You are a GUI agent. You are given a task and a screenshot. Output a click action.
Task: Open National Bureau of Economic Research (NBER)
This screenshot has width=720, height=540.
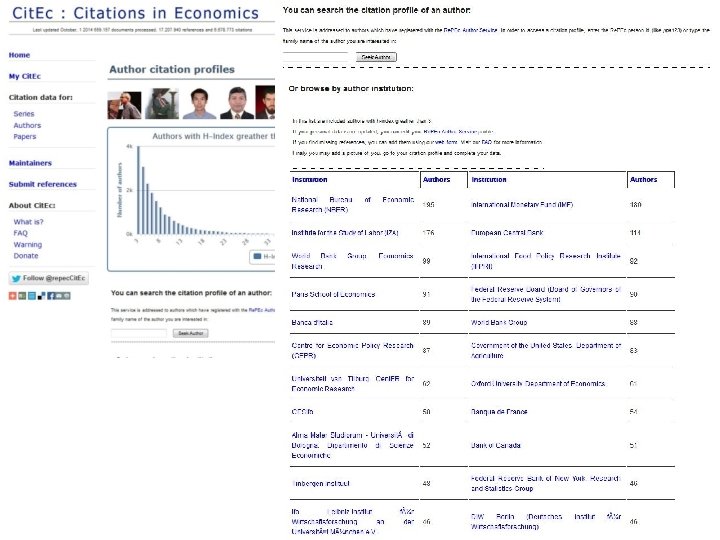pyautogui.click(x=353, y=205)
